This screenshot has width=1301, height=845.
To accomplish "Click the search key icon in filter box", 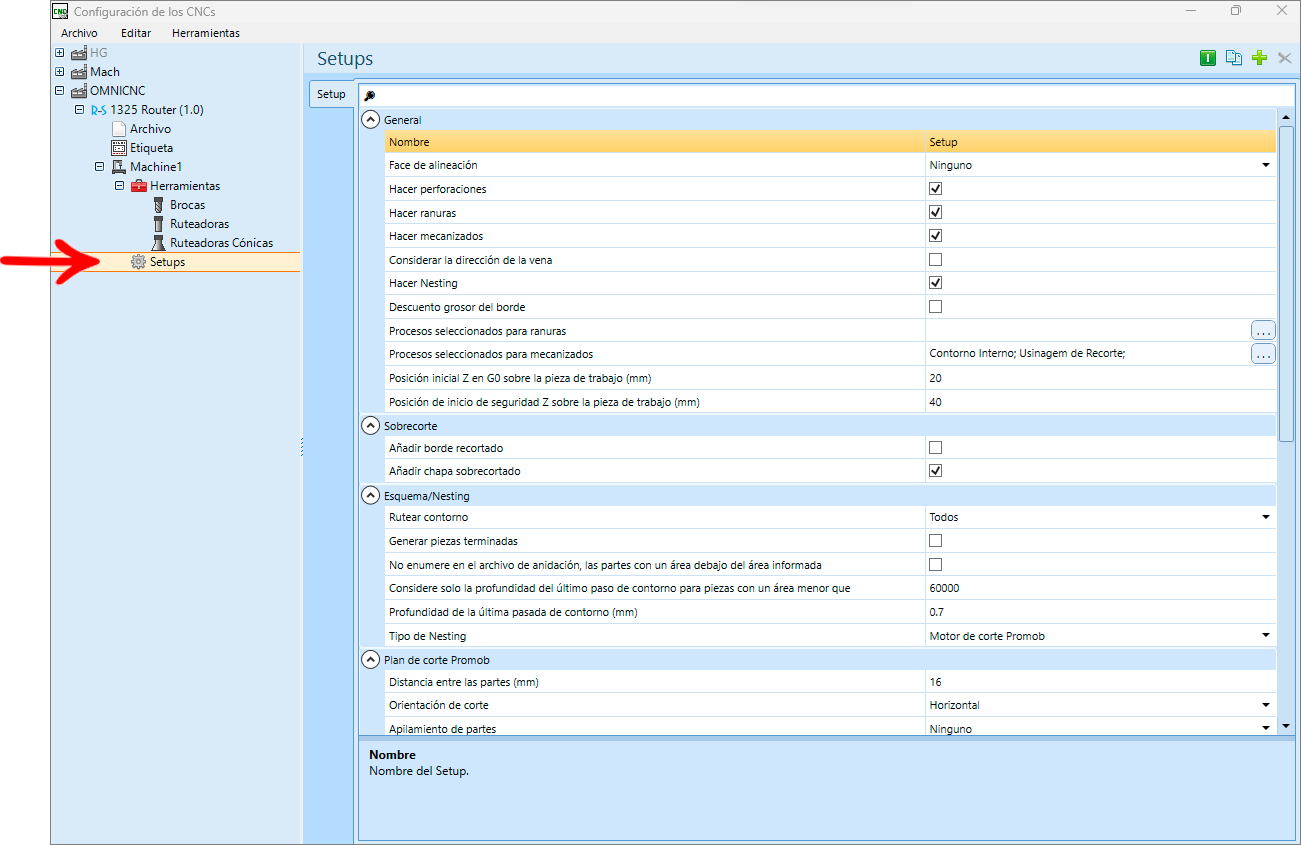I will coord(369,95).
